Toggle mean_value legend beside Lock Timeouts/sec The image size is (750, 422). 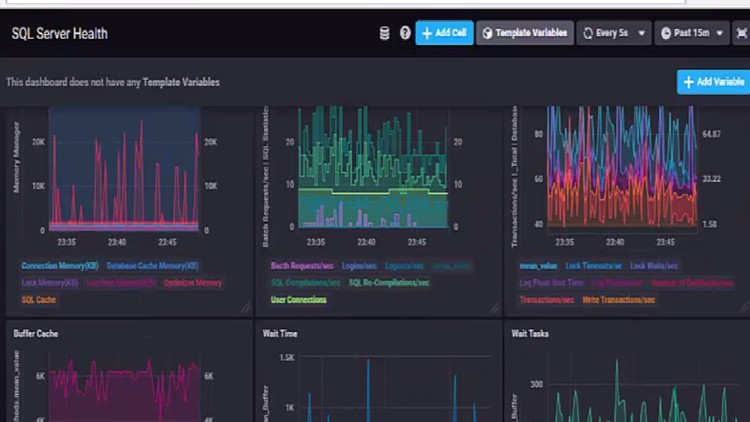538,266
